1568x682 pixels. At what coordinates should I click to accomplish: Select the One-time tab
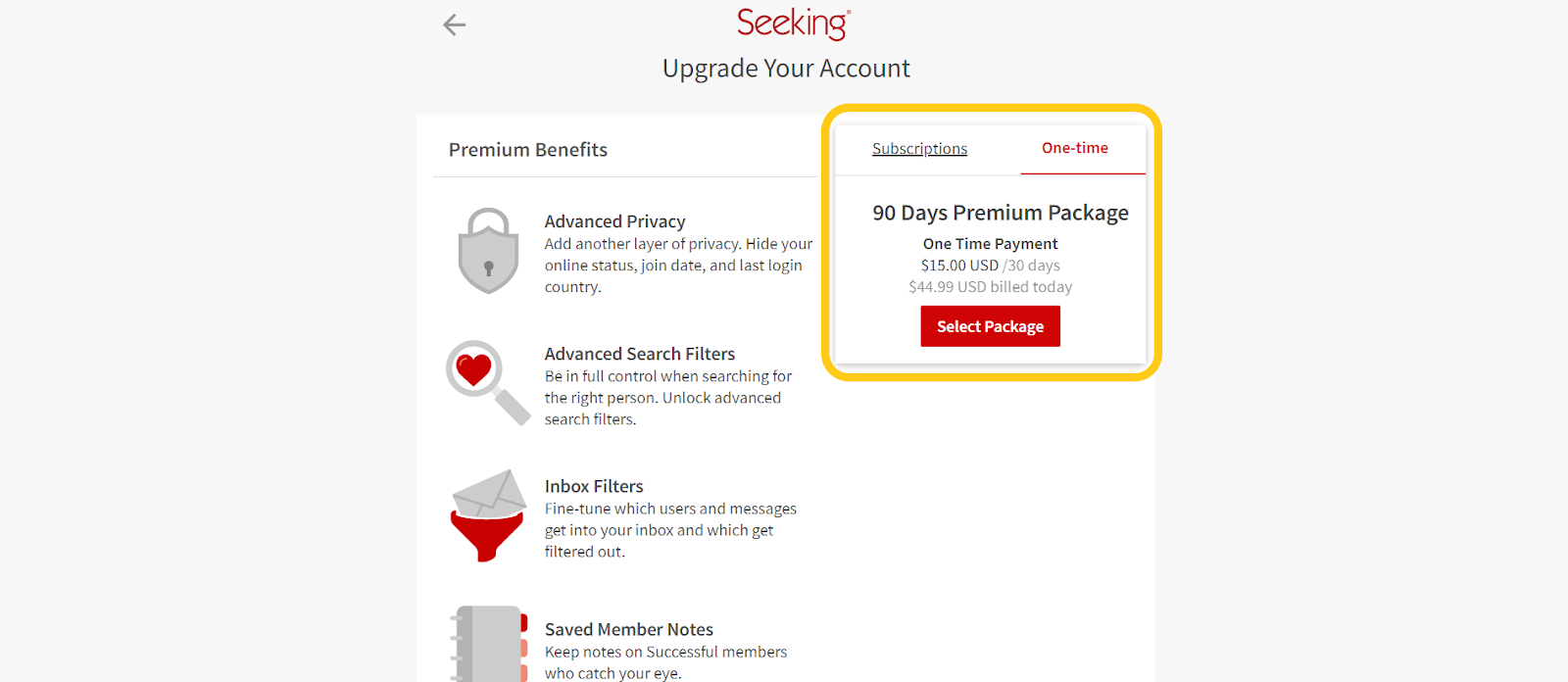[1075, 148]
